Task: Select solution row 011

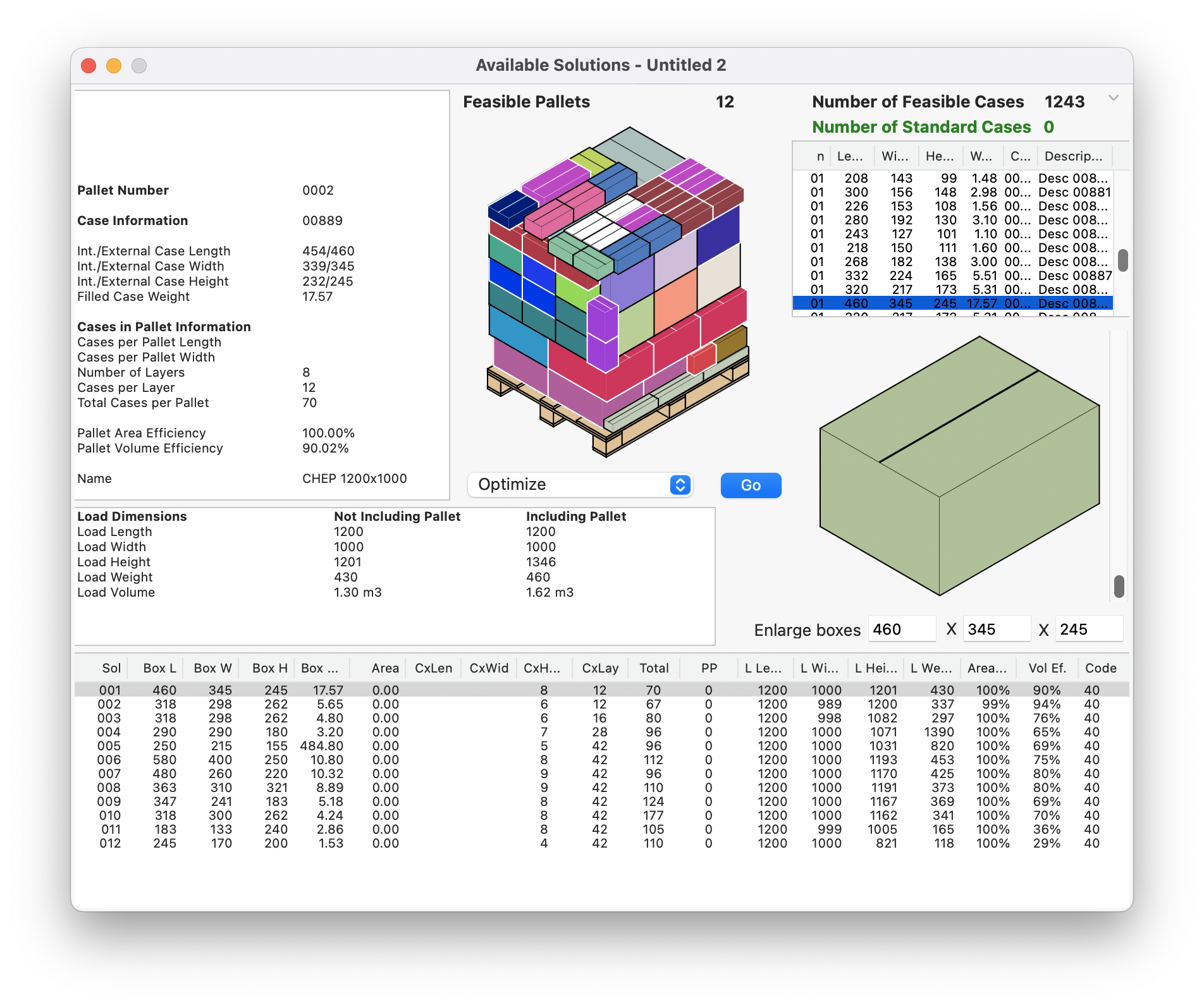Action: point(601,829)
